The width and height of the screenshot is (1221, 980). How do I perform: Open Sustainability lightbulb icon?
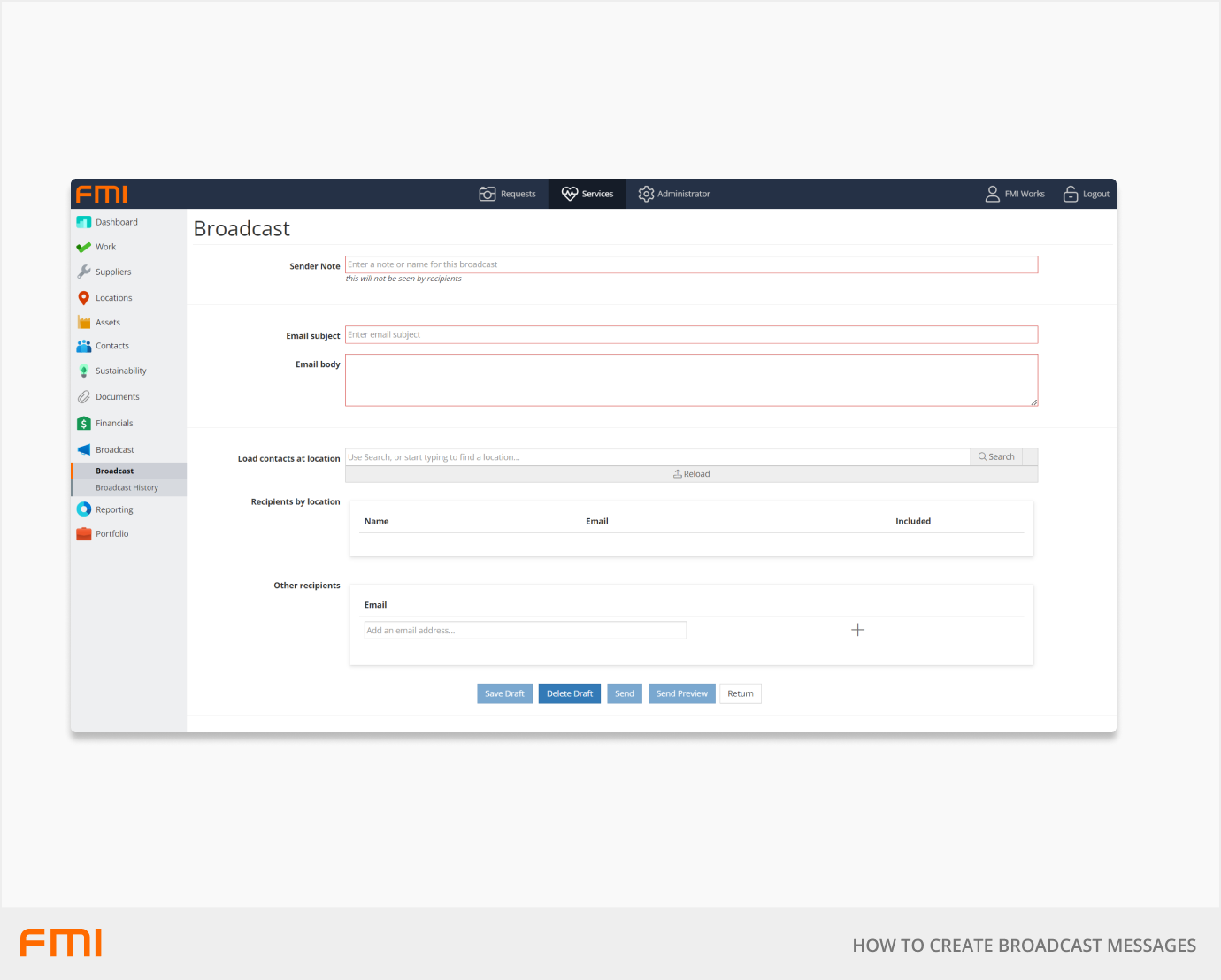84,371
